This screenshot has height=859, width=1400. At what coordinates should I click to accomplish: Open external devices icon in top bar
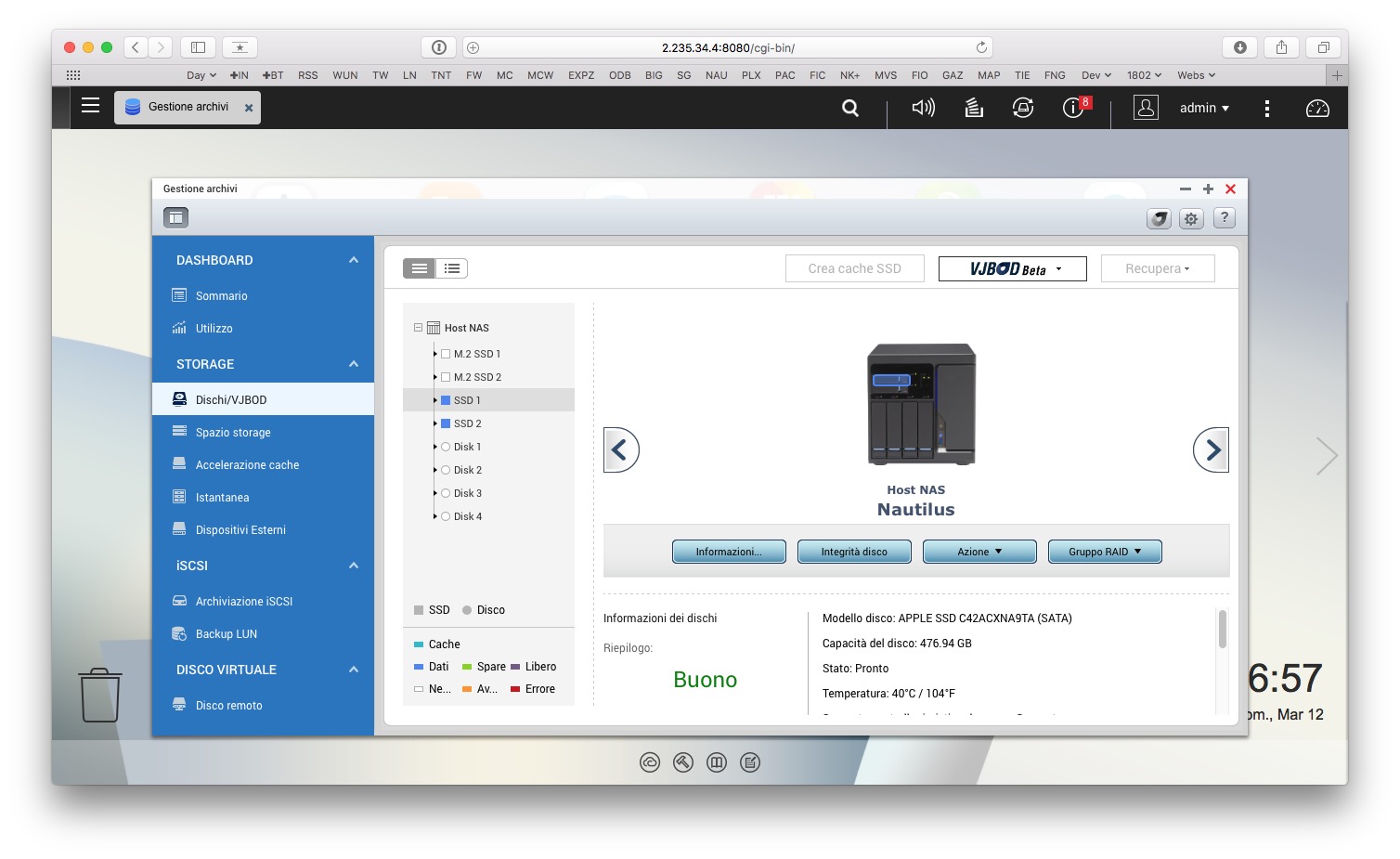[x=1023, y=108]
